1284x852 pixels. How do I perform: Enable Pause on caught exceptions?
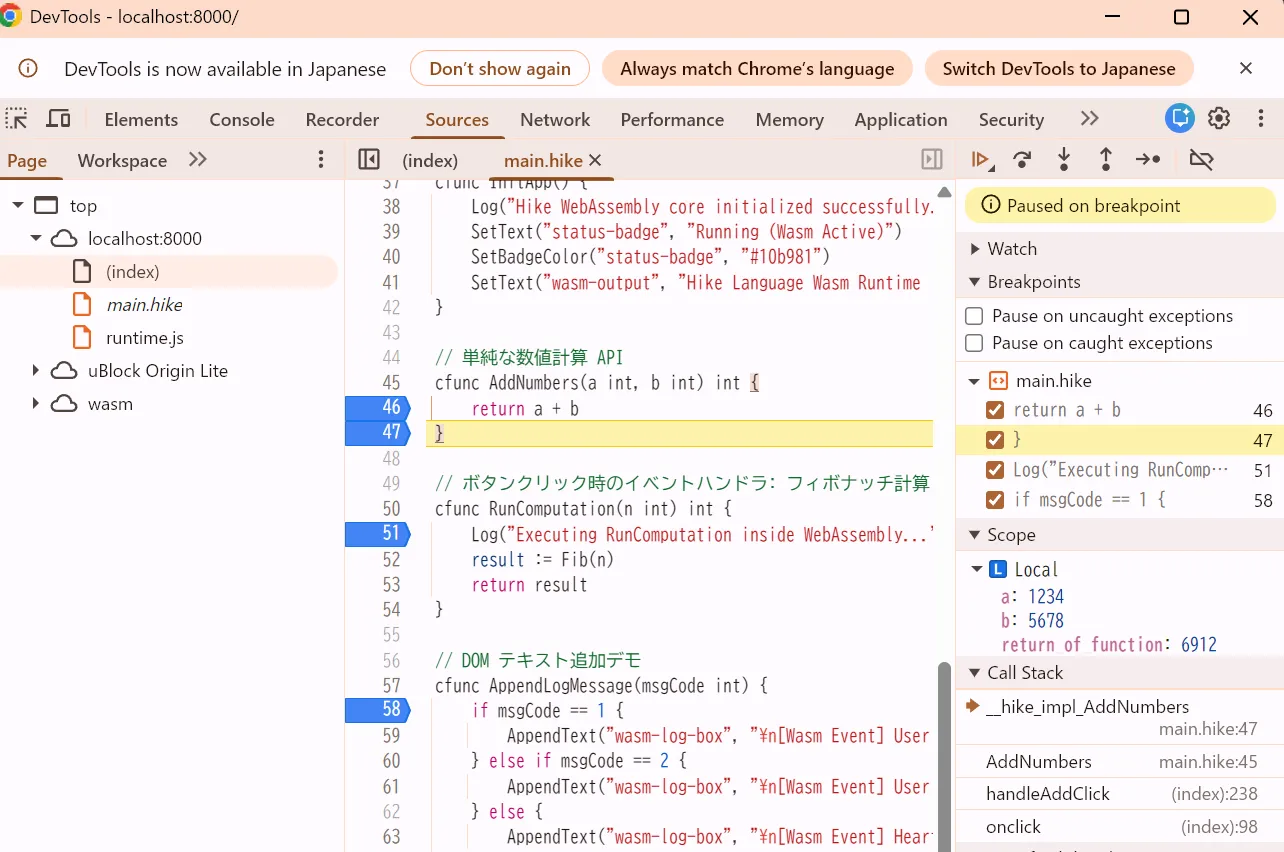[974, 343]
